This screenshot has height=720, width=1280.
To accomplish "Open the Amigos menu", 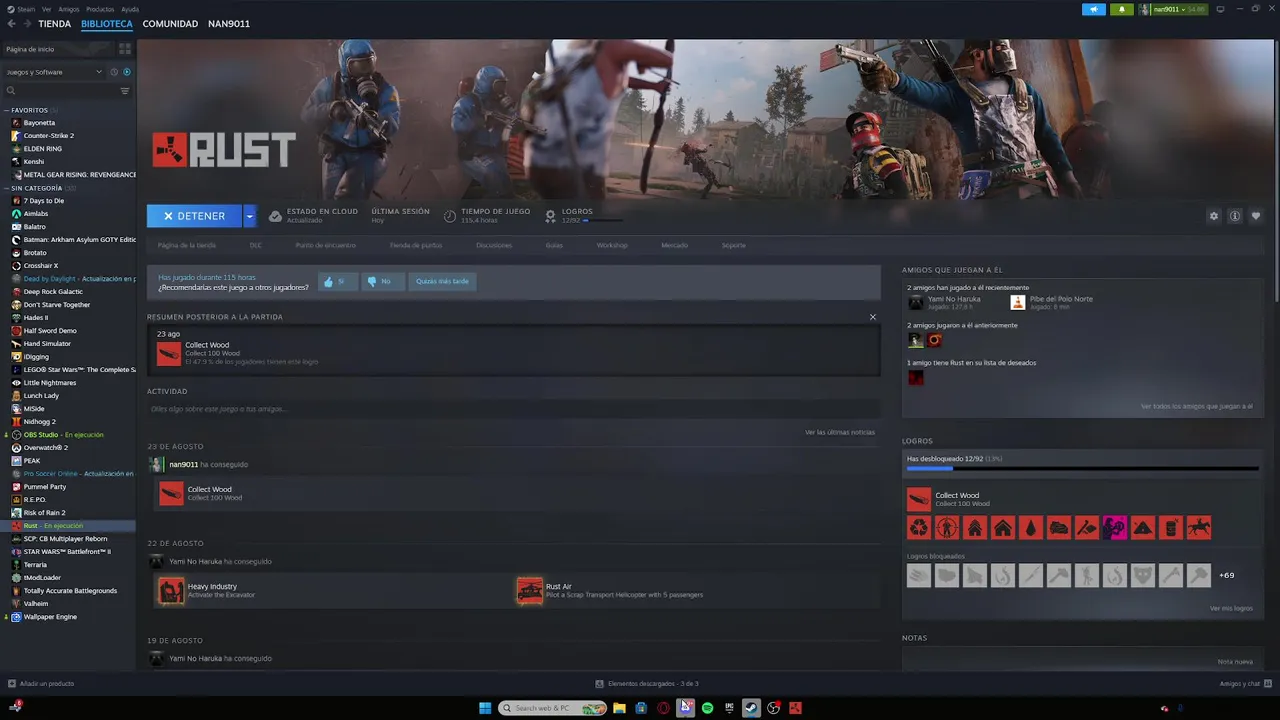I will 68,9.
